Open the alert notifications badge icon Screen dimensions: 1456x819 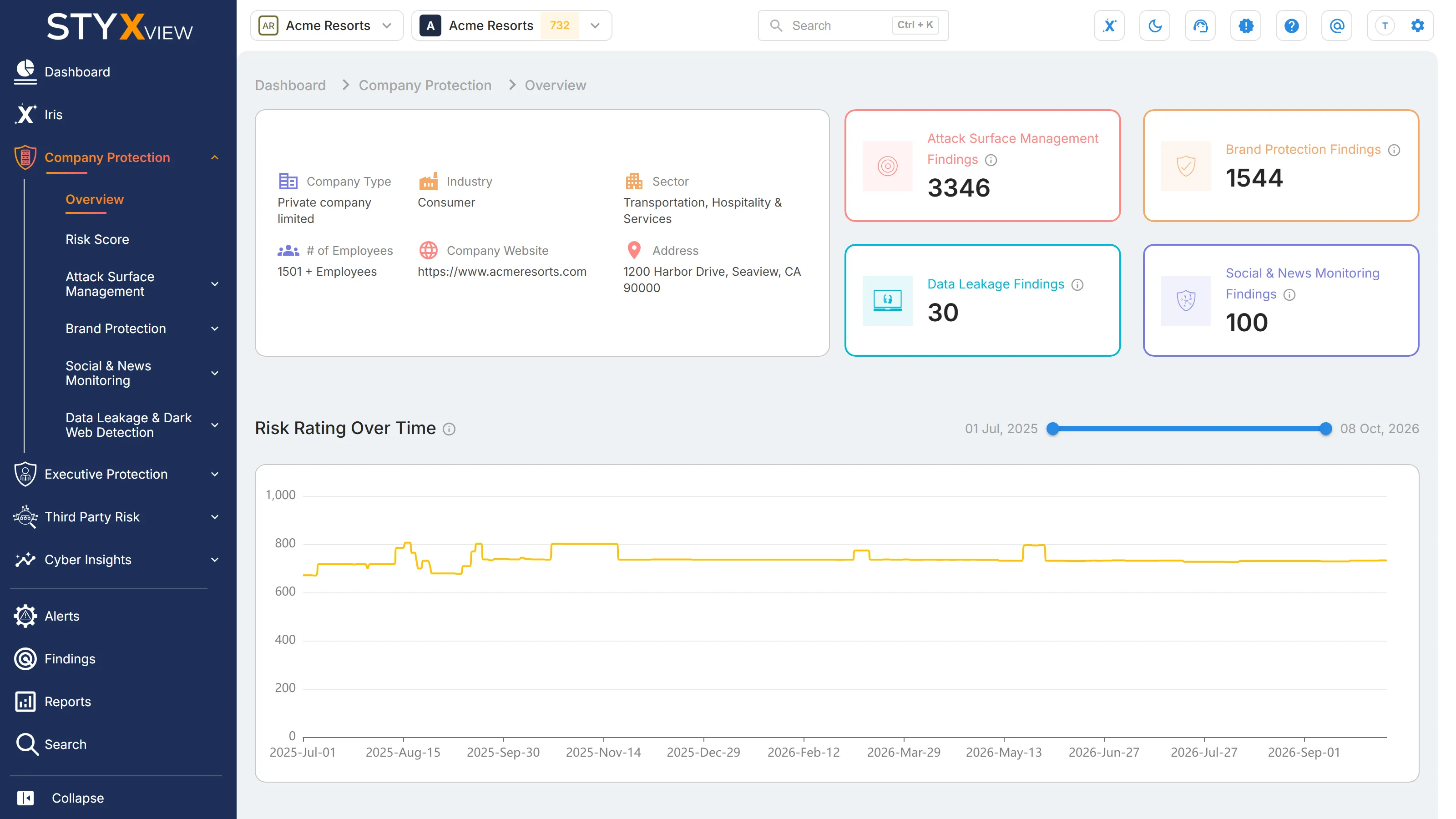pos(1246,25)
